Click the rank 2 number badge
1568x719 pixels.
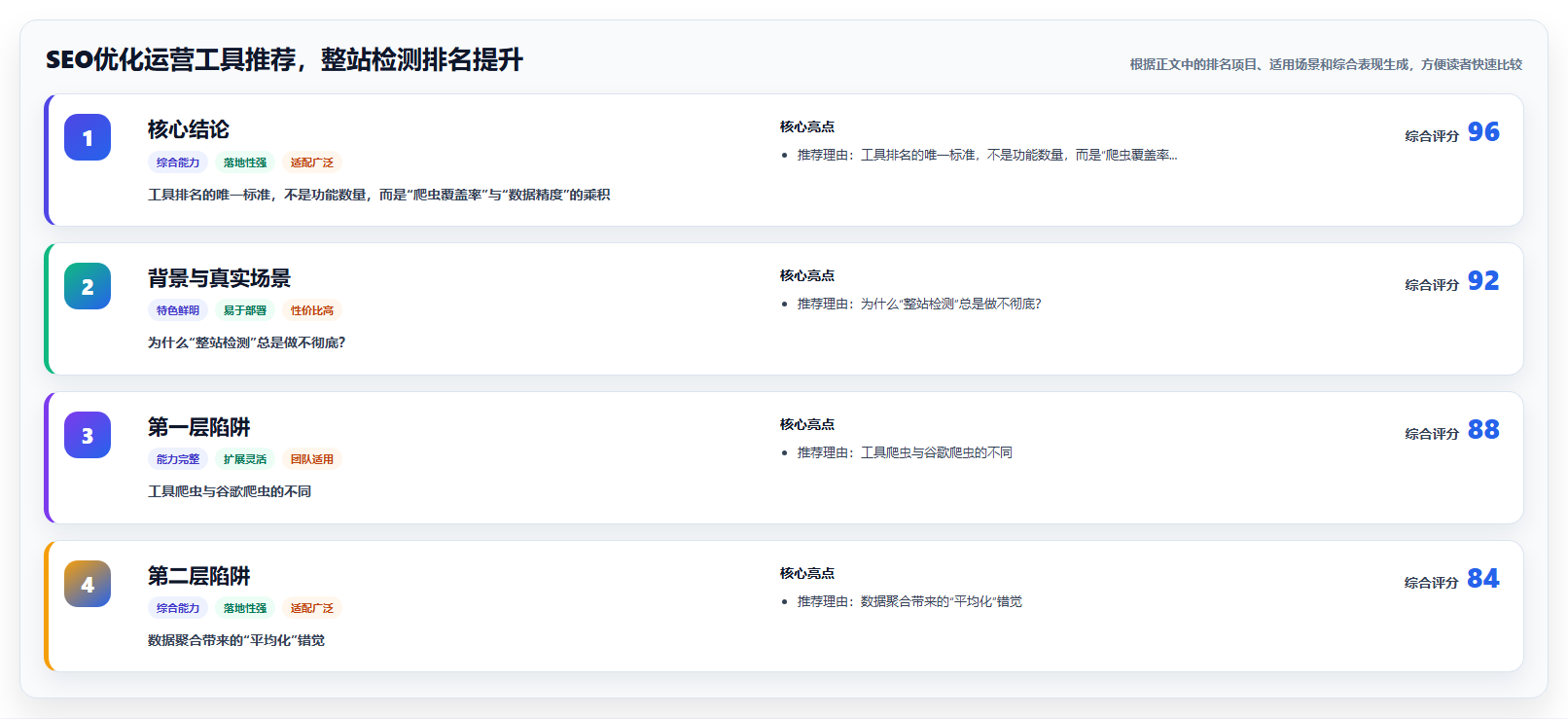tap(88, 286)
